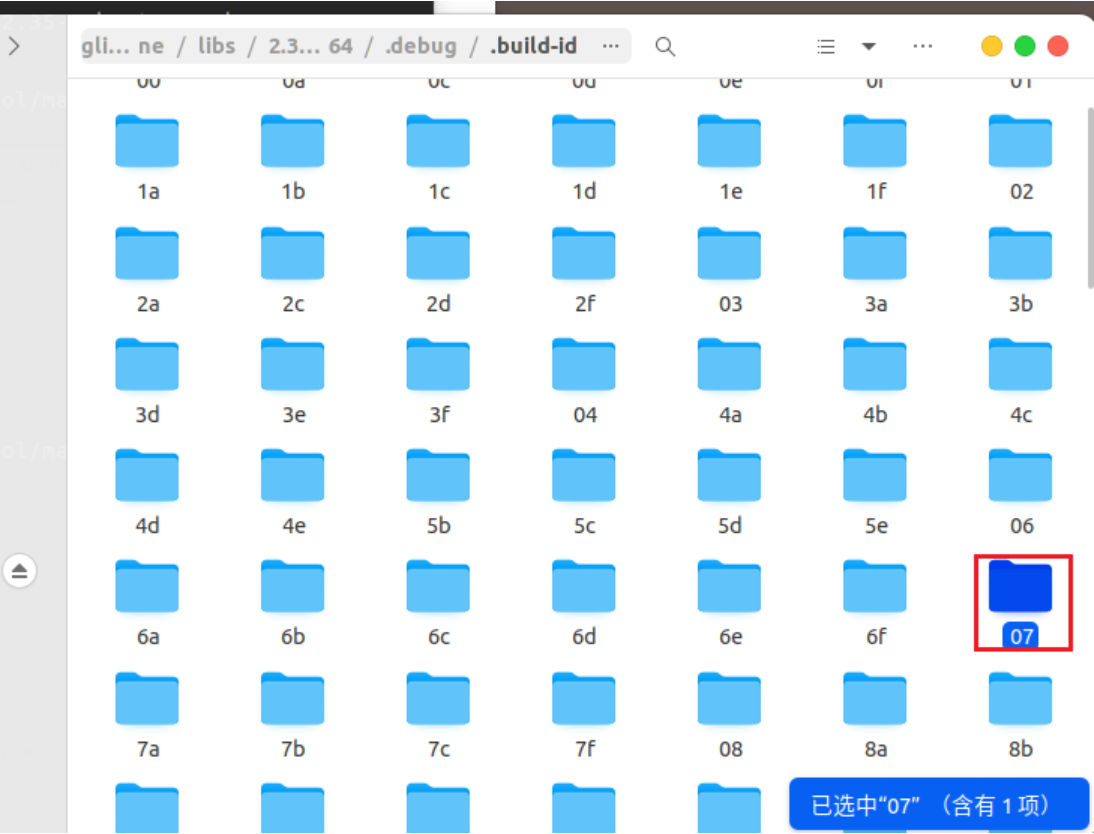Switch to list view icon
This screenshot has height=834, width=1094.
click(x=826, y=47)
